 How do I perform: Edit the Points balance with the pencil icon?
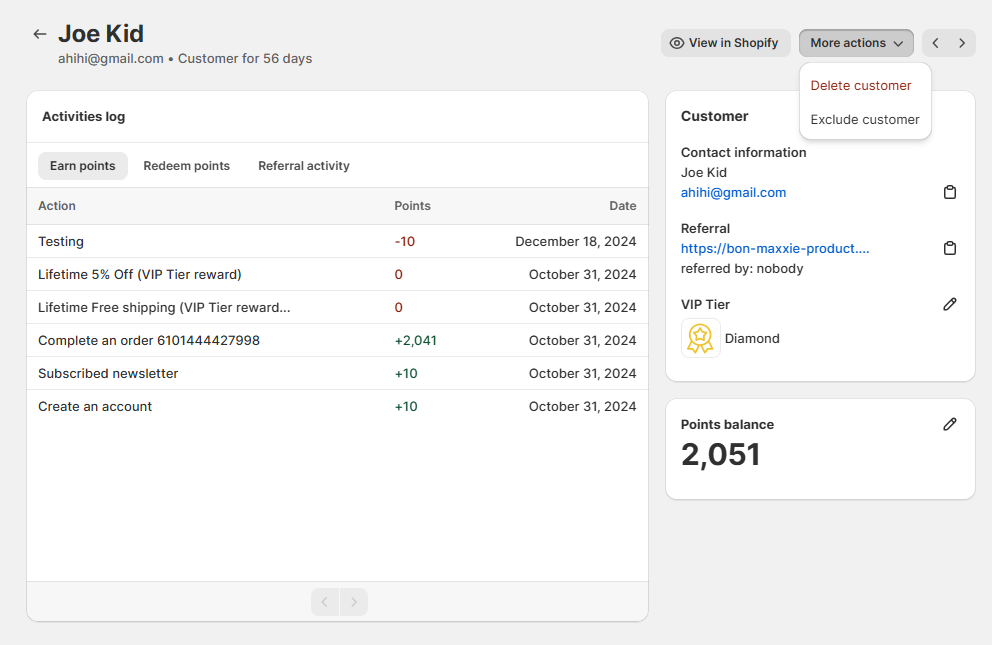[950, 424]
